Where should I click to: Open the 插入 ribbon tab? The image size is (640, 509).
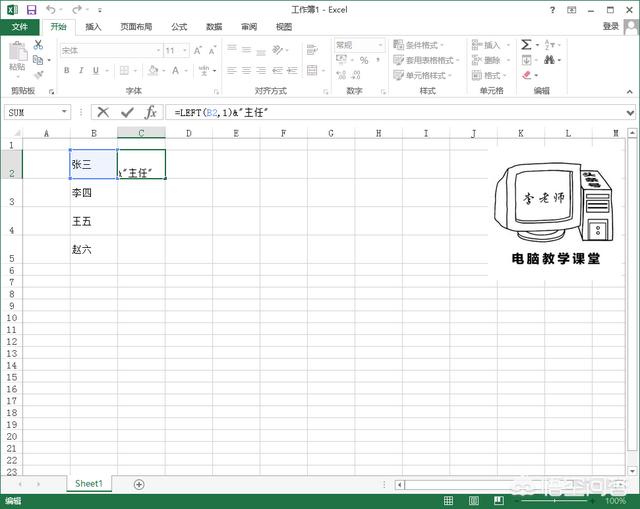93,27
